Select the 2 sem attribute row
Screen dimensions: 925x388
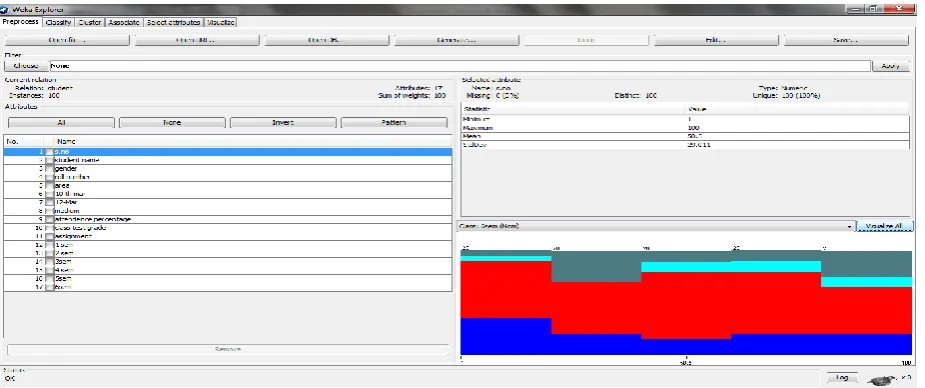[x=228, y=253]
